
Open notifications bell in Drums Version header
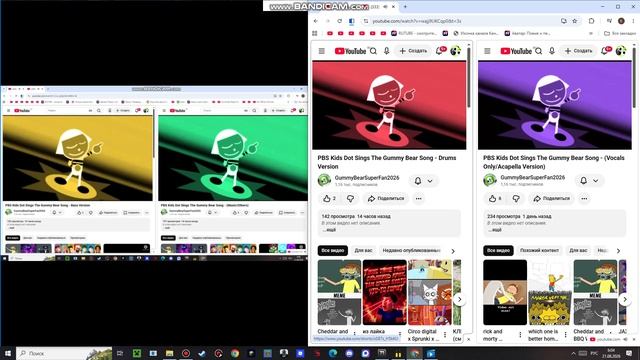coord(440,51)
